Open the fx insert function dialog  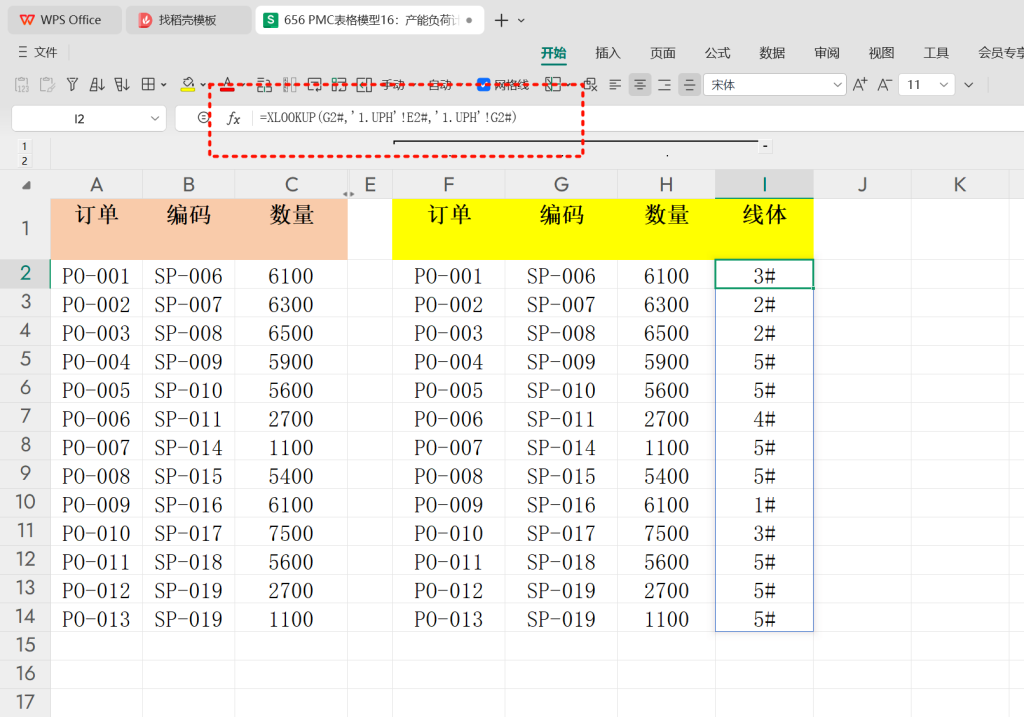coord(233,118)
